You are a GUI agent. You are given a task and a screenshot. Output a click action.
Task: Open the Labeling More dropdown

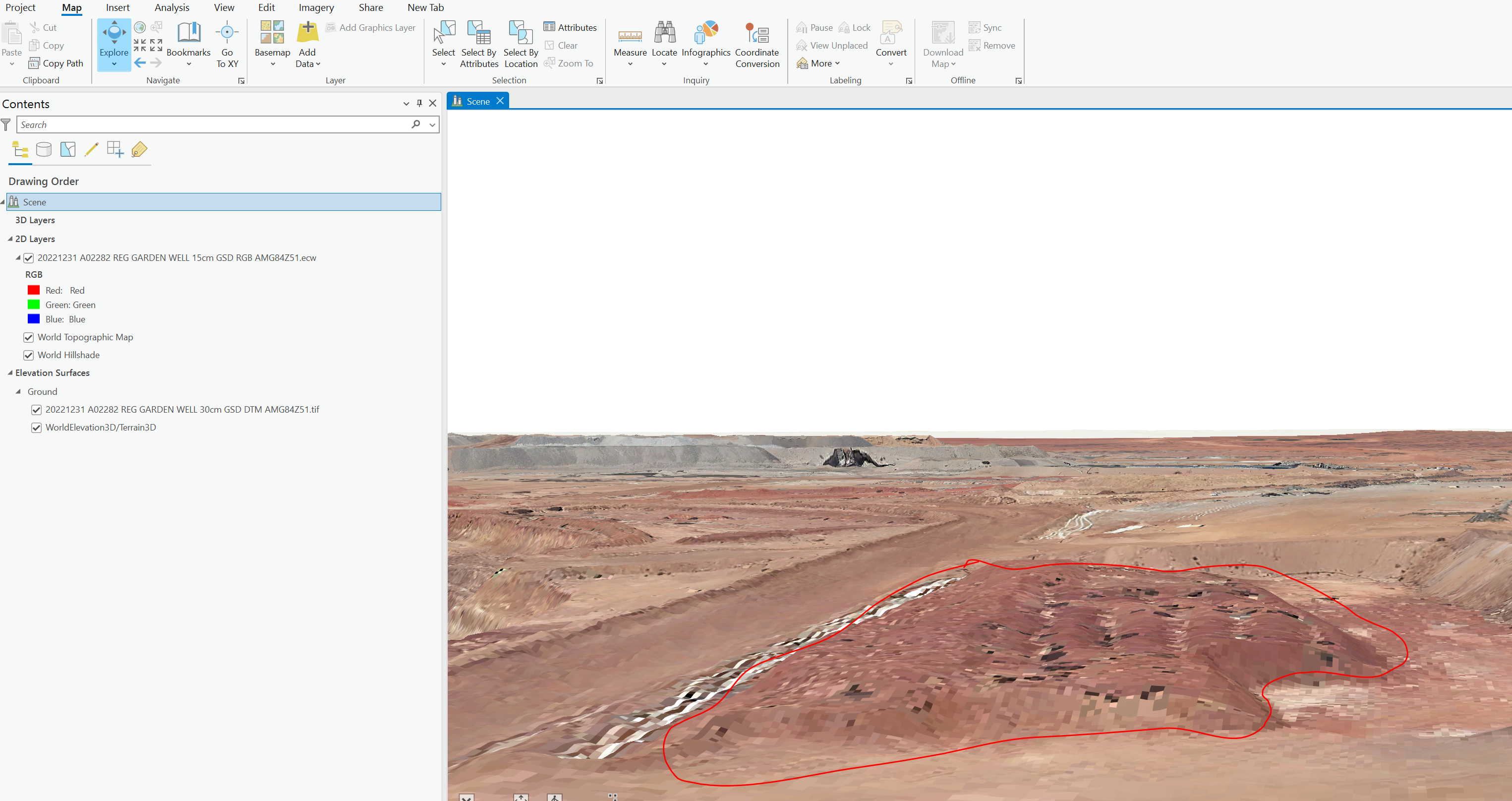[819, 63]
